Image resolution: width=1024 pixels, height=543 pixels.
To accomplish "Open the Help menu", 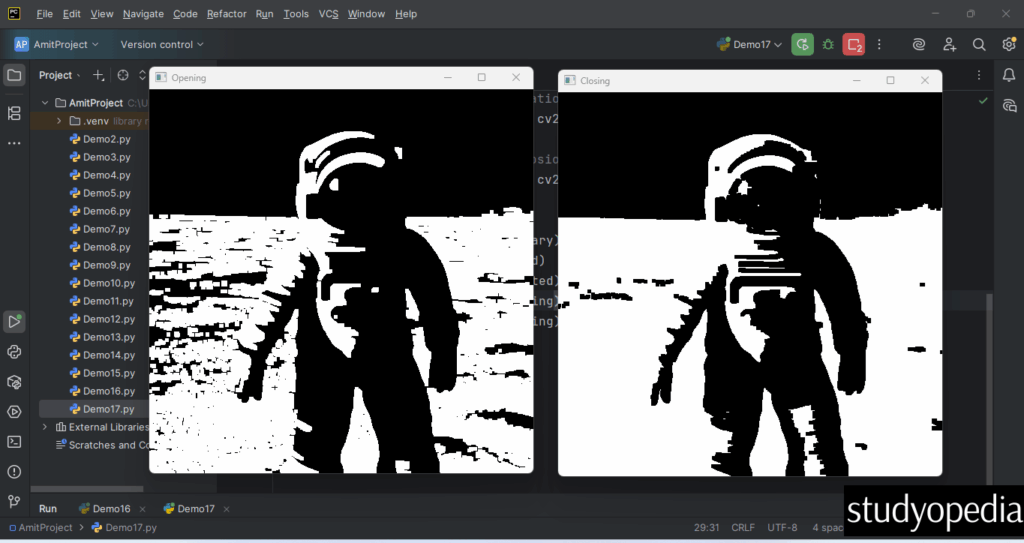I will pyautogui.click(x=406, y=14).
